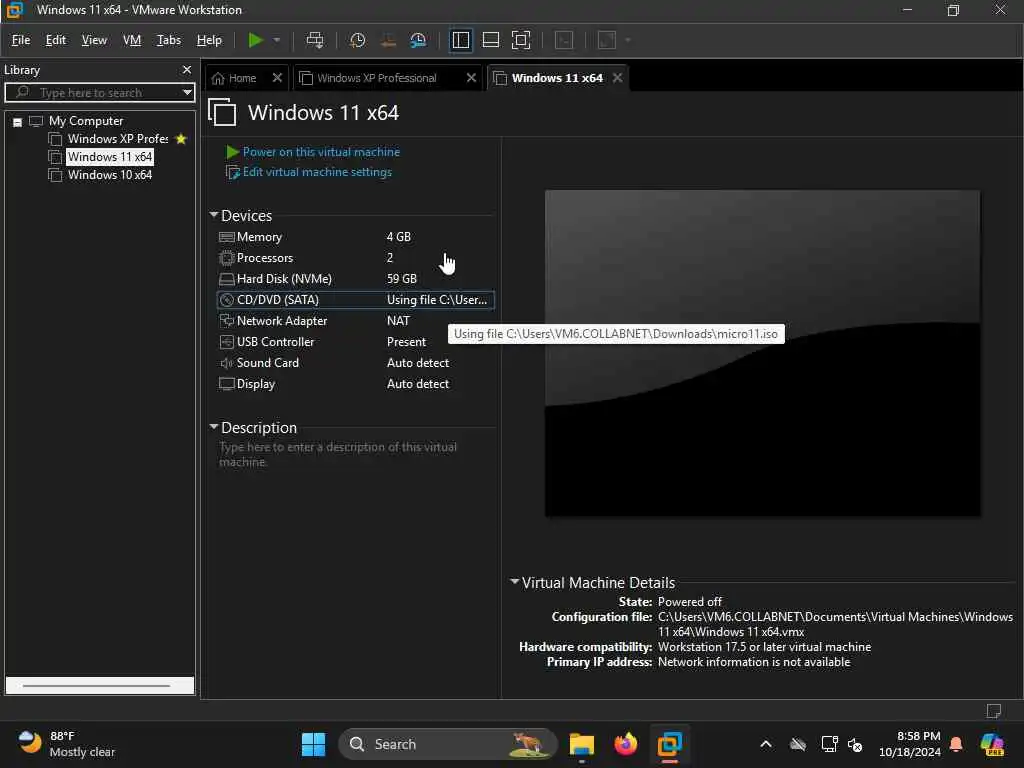Select Windows 11 x64 in library tree
Screen dimensions: 1024x768
[x=110, y=157]
